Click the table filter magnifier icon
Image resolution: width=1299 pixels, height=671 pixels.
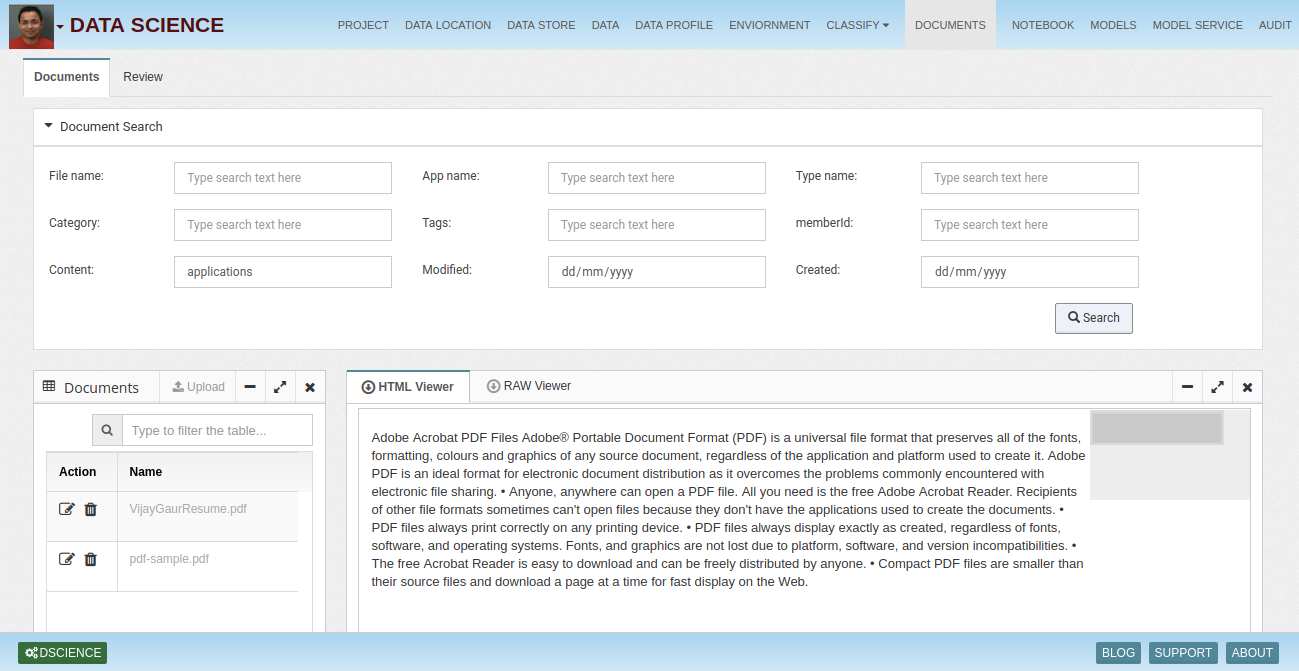click(x=107, y=430)
